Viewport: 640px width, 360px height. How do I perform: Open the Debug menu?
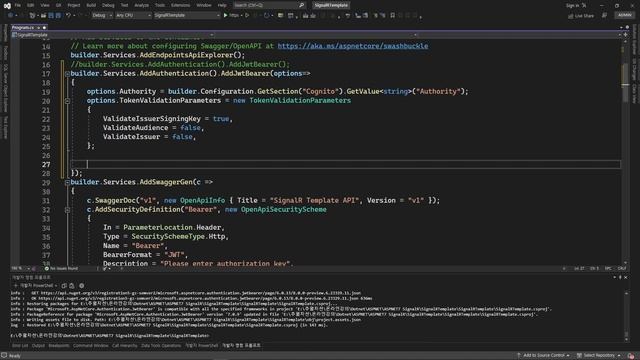tap(108, 5)
